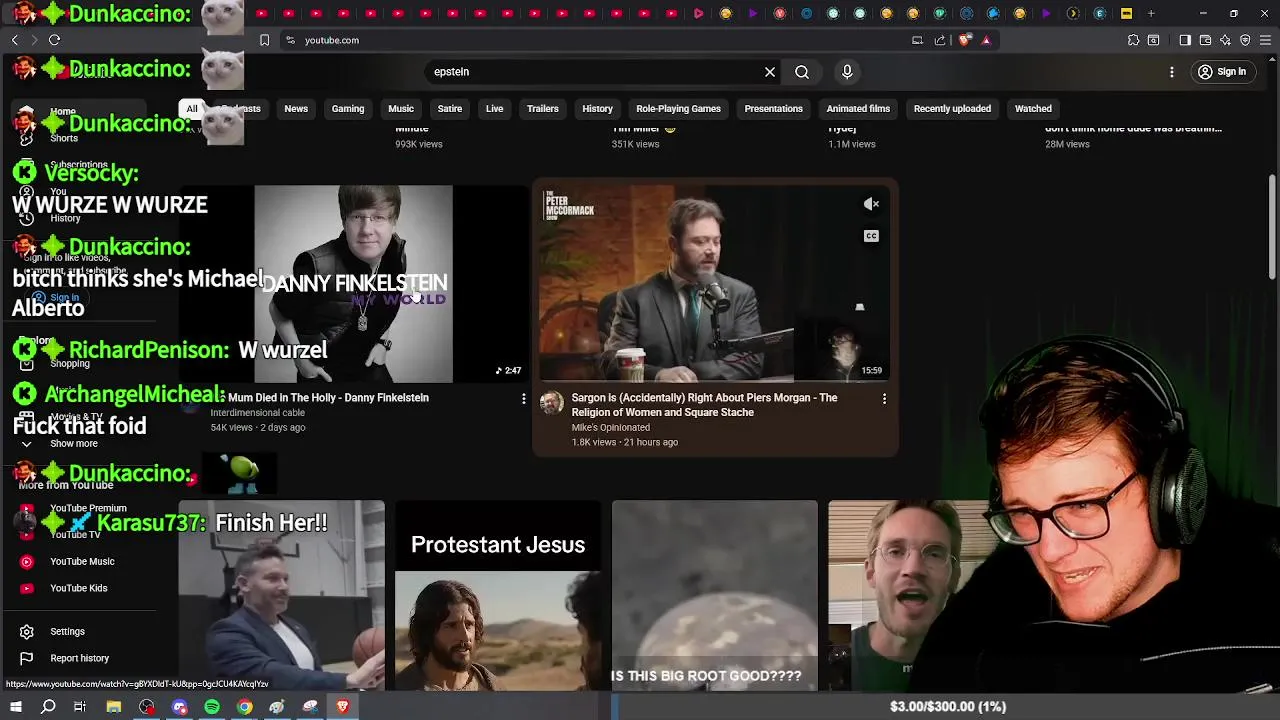Image resolution: width=1280 pixels, height=720 pixels.
Task: Select the History filter chip
Action: pyautogui.click(x=598, y=109)
